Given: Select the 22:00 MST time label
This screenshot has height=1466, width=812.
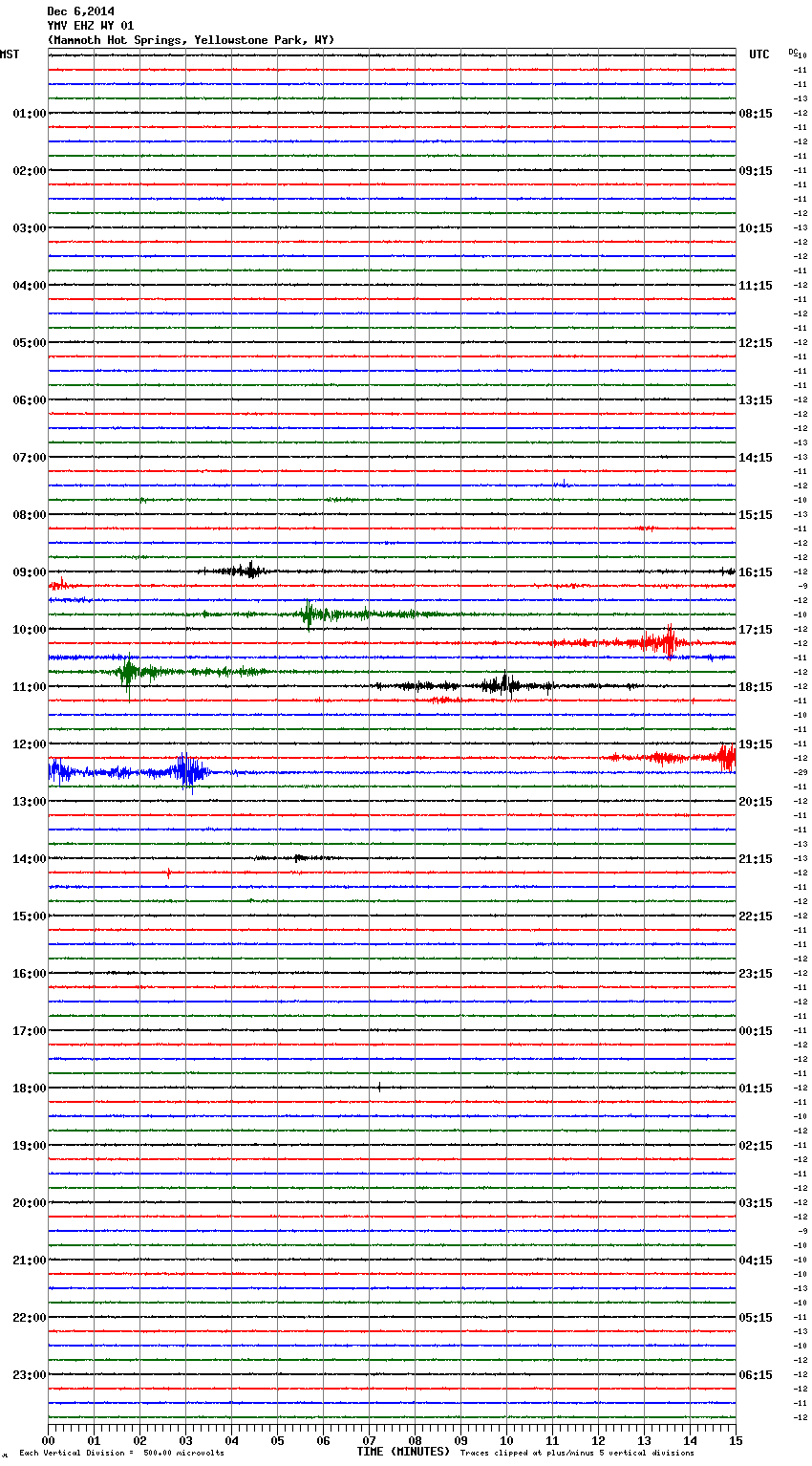Looking at the screenshot, I should [30, 1318].
